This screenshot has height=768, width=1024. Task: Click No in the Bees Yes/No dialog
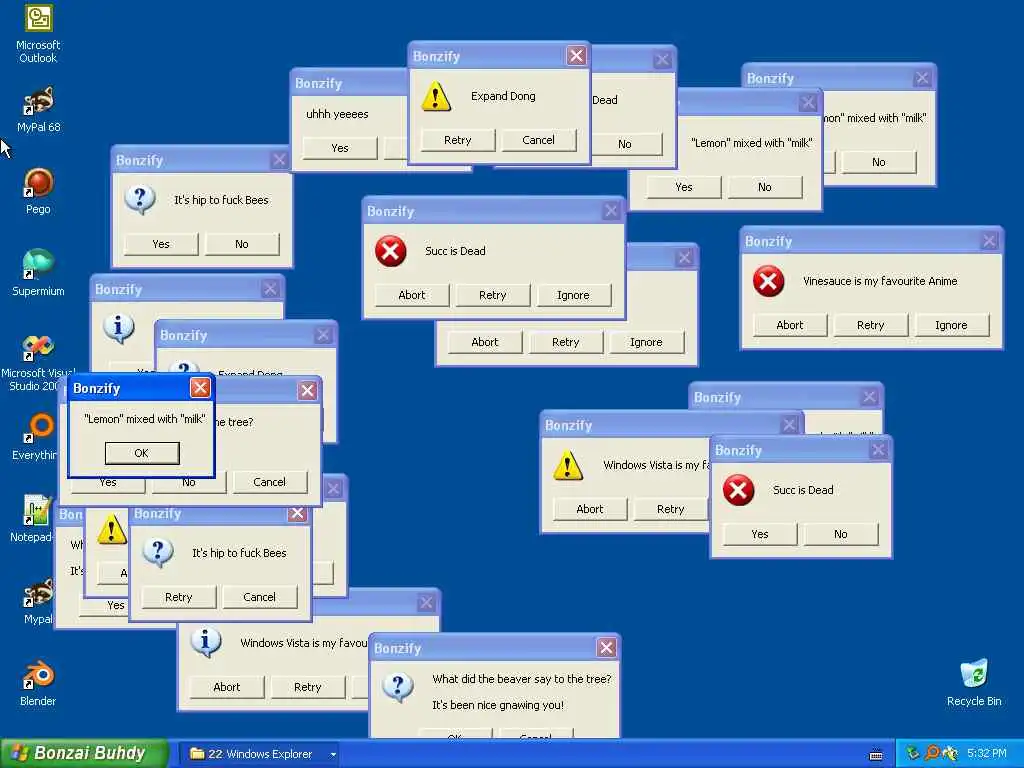(x=242, y=244)
